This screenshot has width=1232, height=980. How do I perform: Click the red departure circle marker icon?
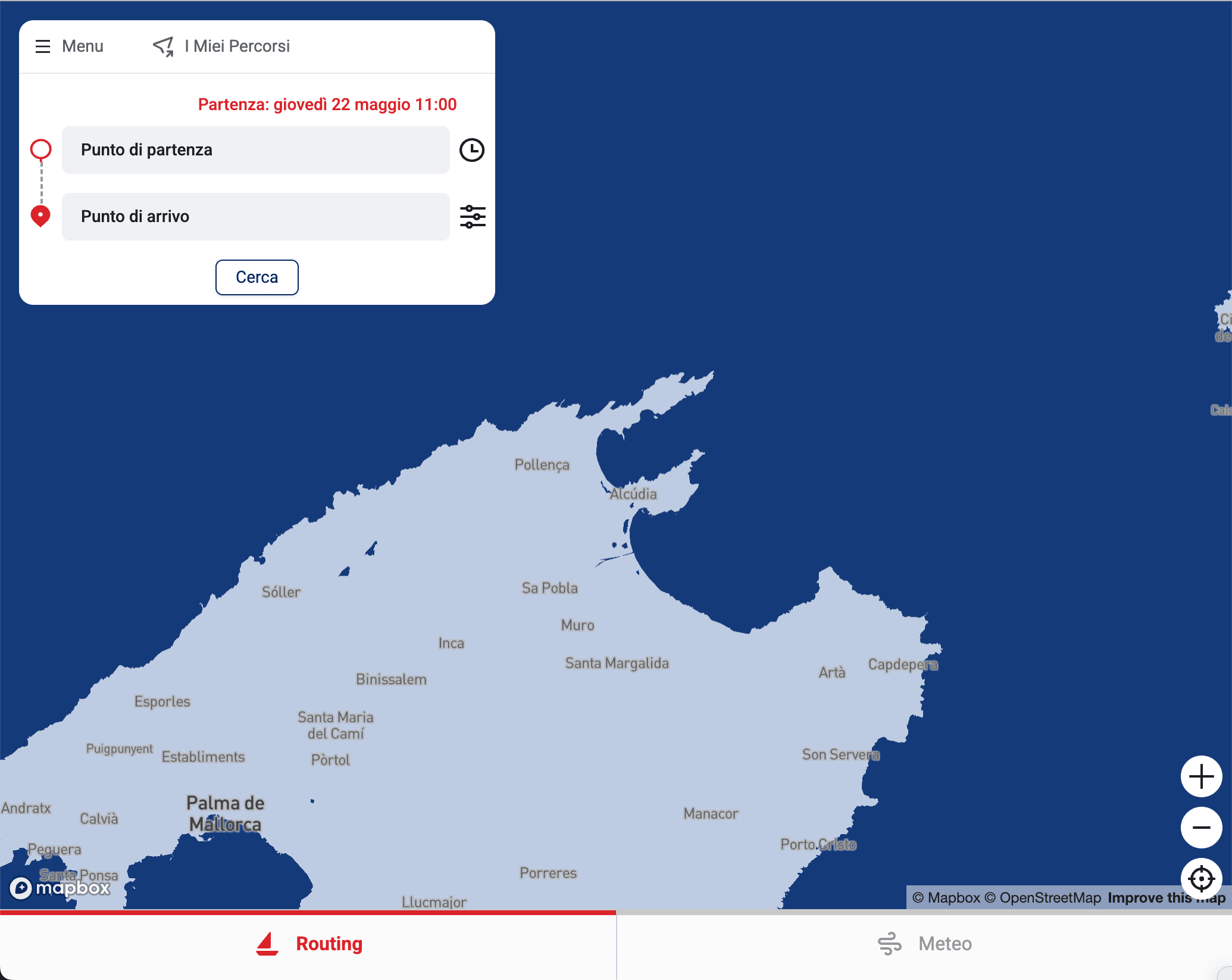[x=41, y=149]
